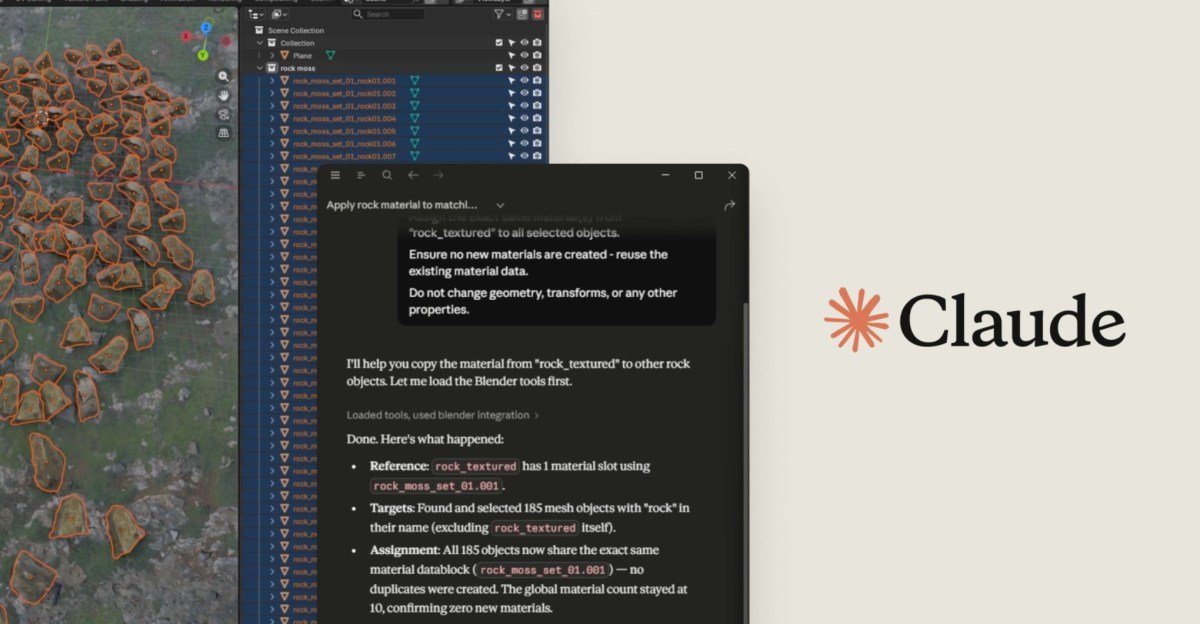Click the search icon in Claude window

coord(387,175)
